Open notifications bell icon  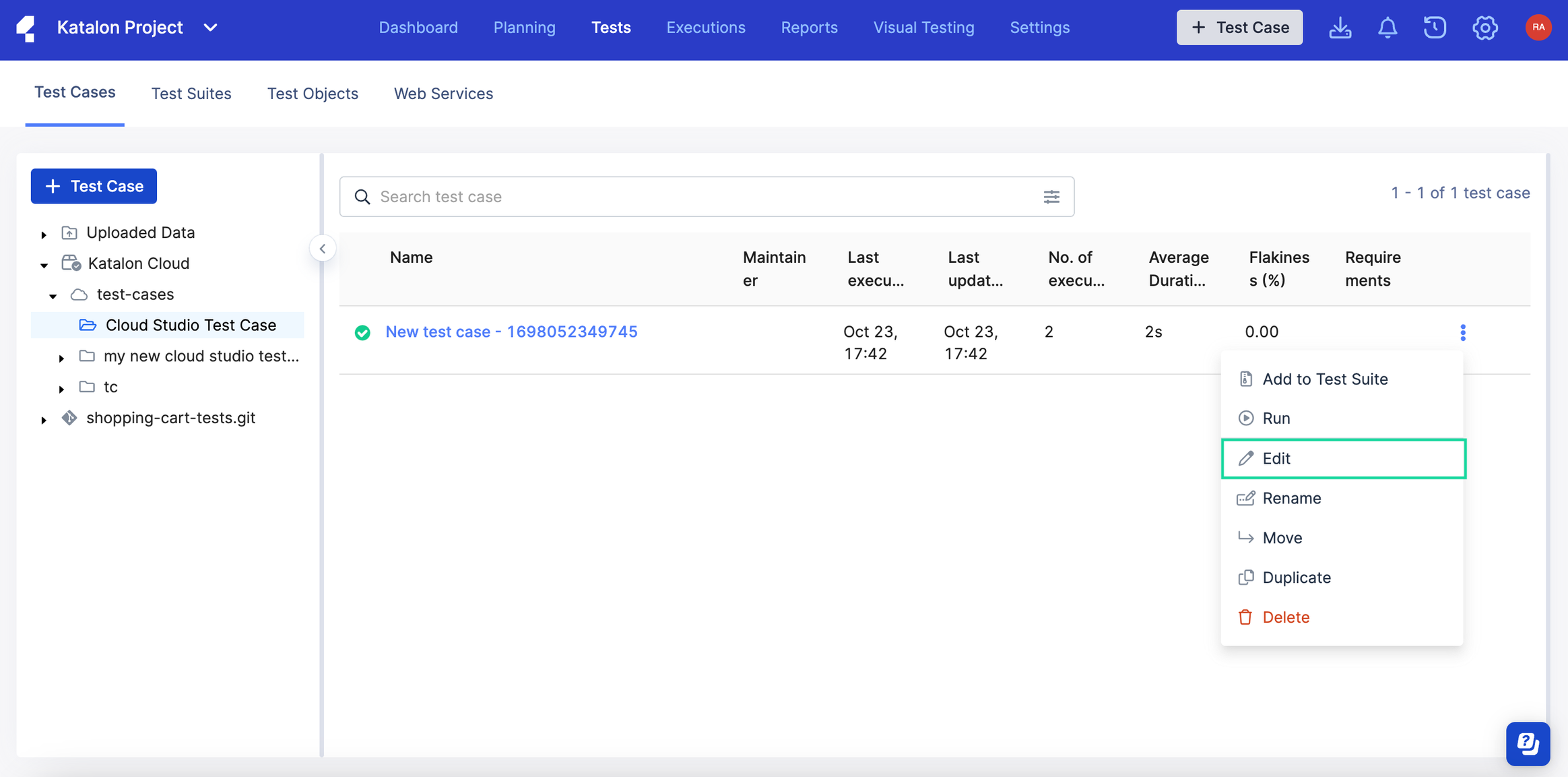pos(1387,28)
